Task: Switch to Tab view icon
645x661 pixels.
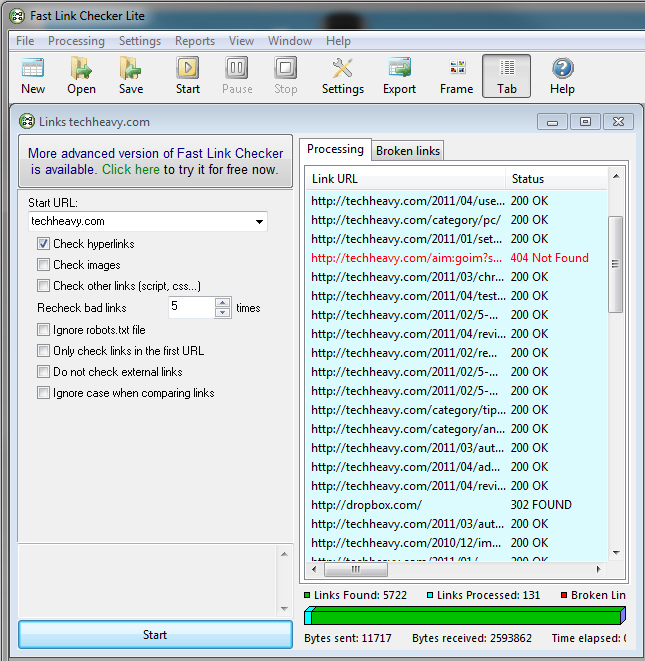Action: click(506, 76)
